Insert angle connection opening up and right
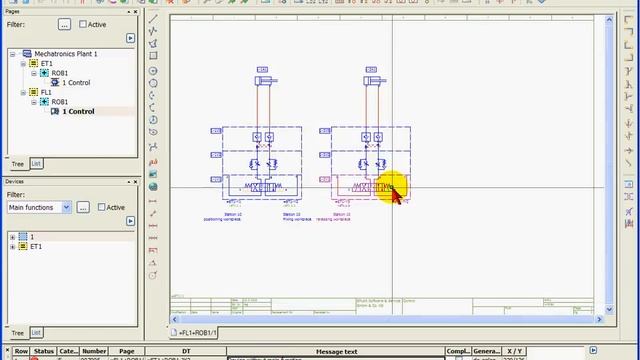640x360 pixels. pos(628,44)
